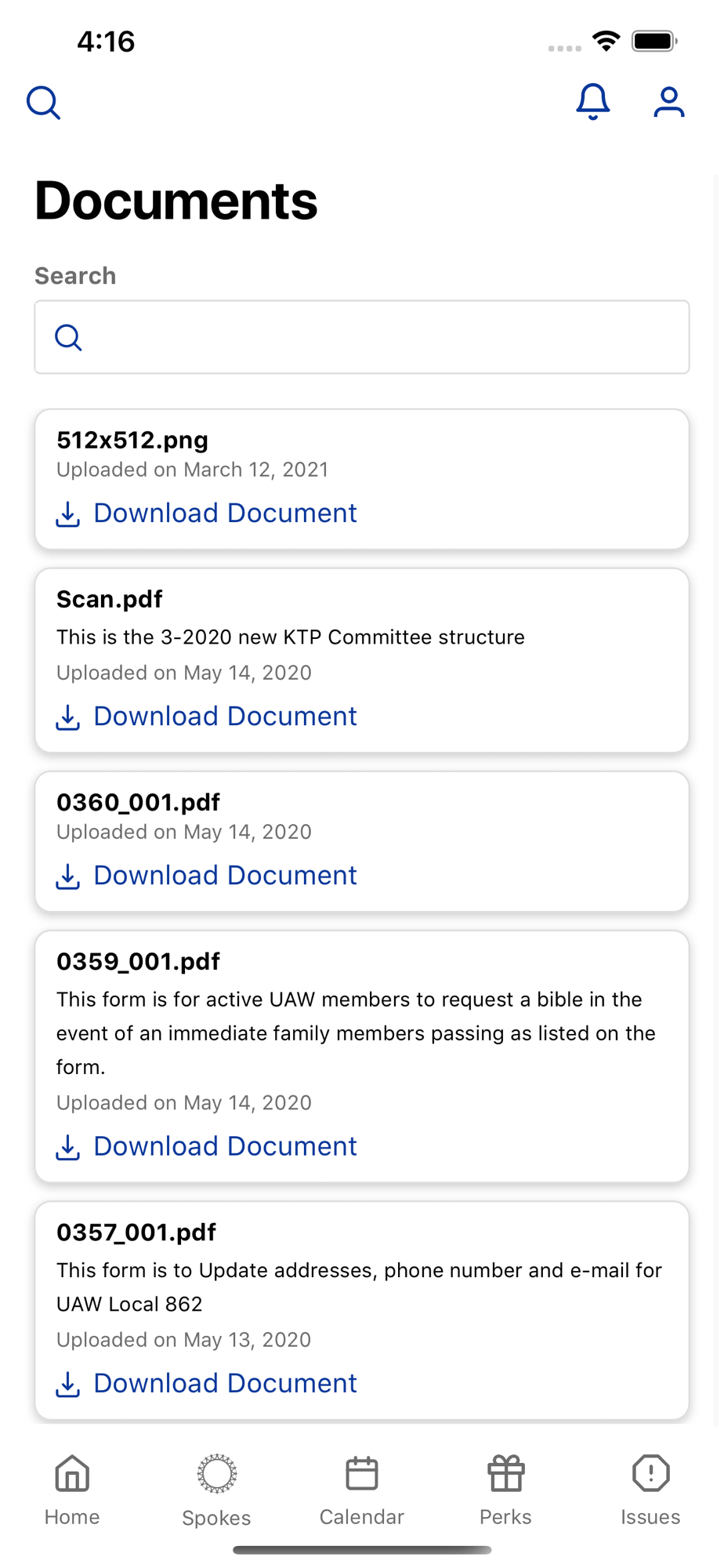Click download icon for 0359_001.pdf
The width and height of the screenshot is (724, 1568).
[x=68, y=1148]
